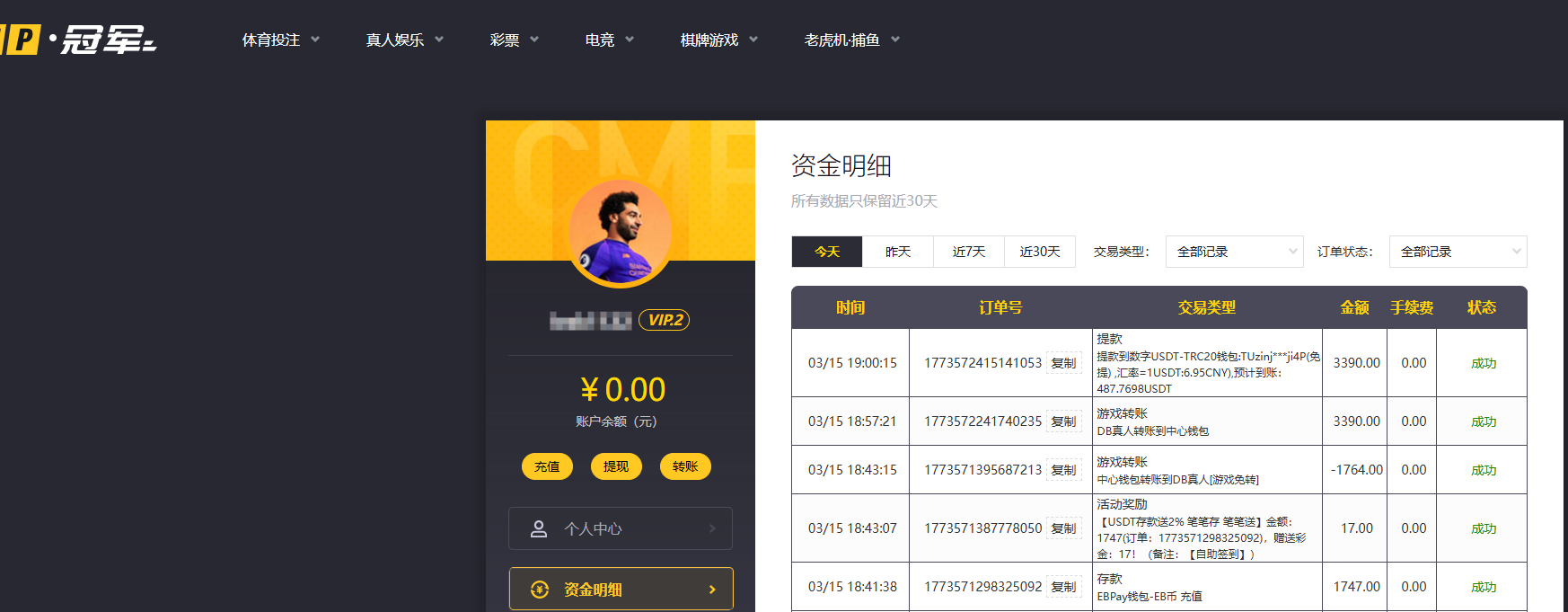
Task: Open the 订单状态 dropdown
Action: 1458,252
